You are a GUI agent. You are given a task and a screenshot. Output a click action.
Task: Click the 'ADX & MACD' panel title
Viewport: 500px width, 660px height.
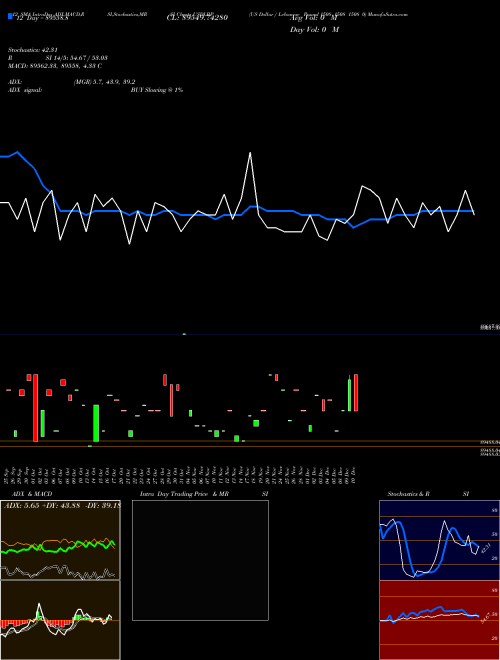coord(32,494)
